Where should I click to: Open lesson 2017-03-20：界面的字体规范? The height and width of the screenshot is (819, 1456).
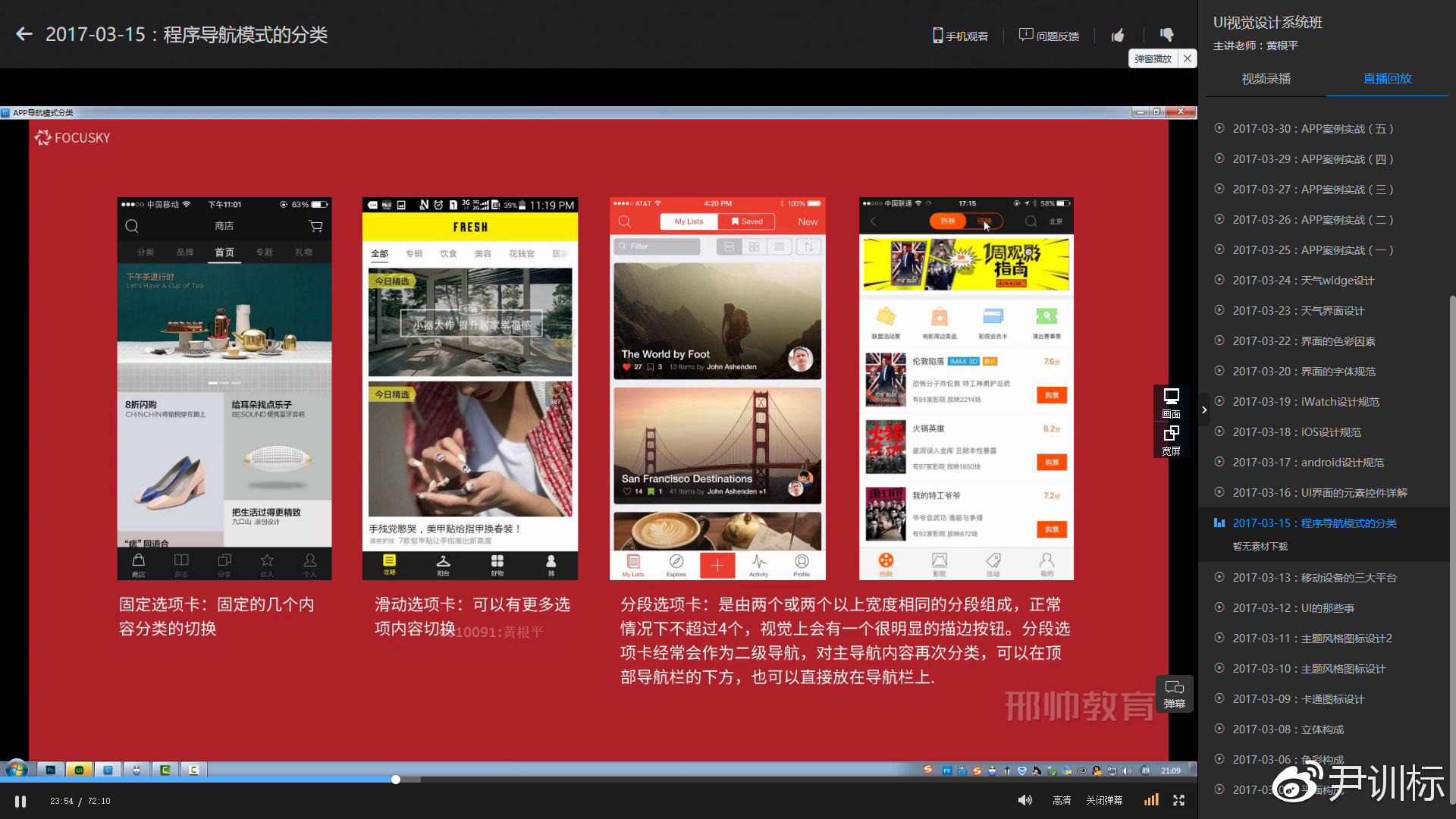tap(1304, 372)
